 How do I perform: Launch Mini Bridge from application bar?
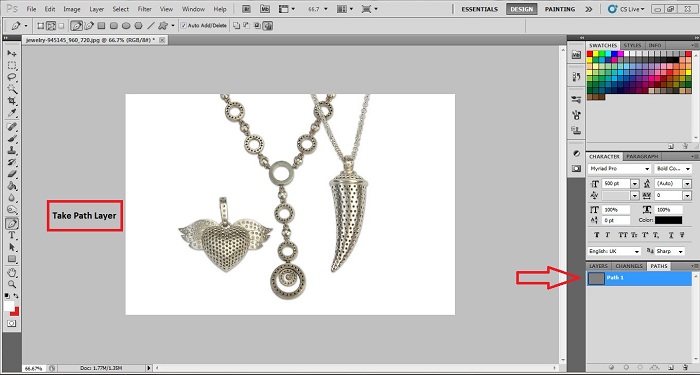tap(265, 9)
